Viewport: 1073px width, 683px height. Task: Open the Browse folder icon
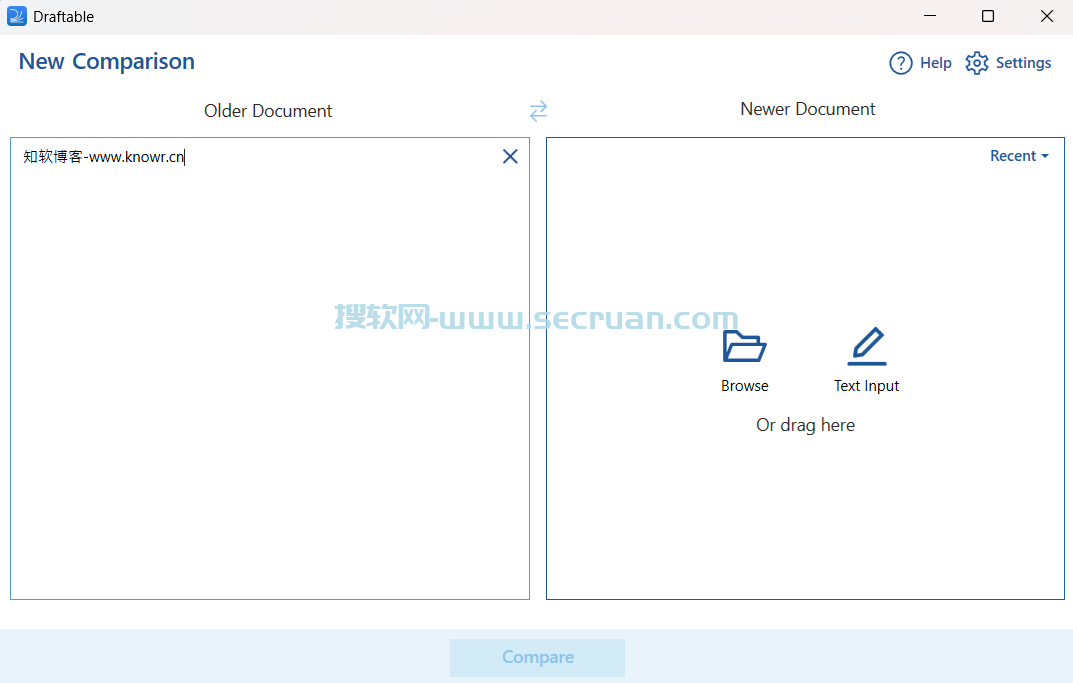tap(745, 346)
